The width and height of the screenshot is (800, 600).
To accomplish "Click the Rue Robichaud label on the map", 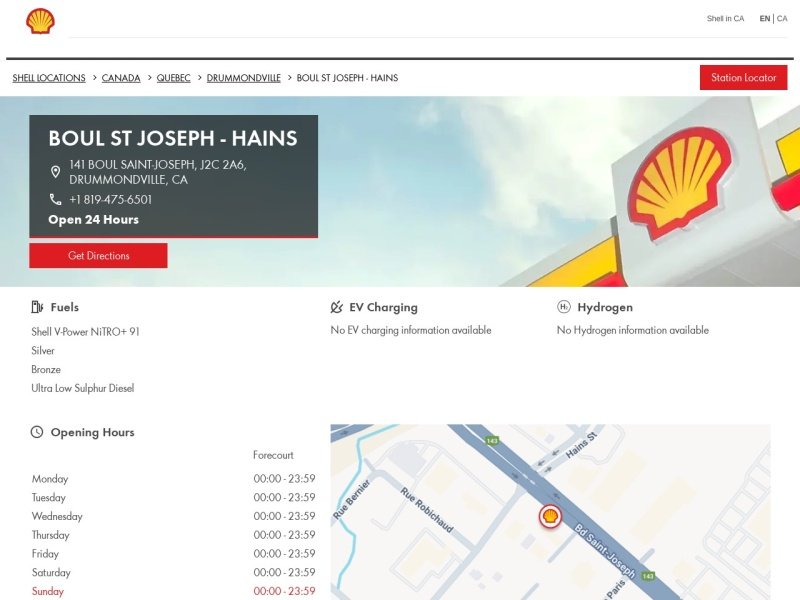I will pos(427,510).
